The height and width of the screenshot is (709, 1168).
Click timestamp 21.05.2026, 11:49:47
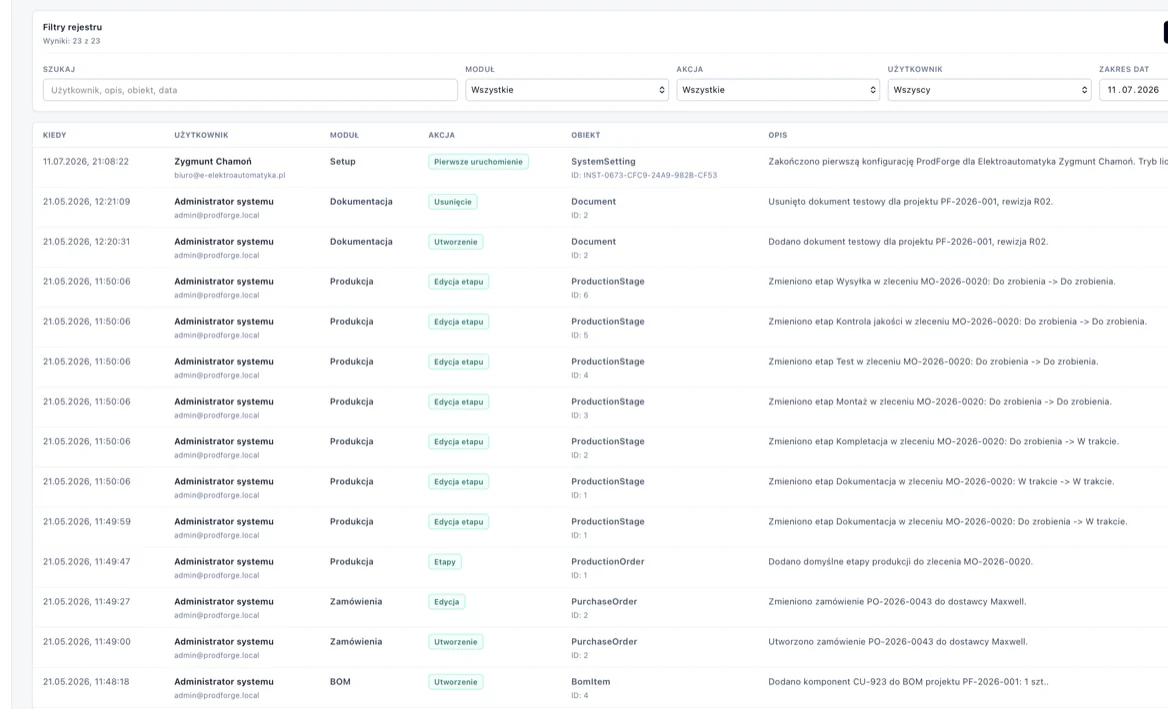[x=86, y=562]
